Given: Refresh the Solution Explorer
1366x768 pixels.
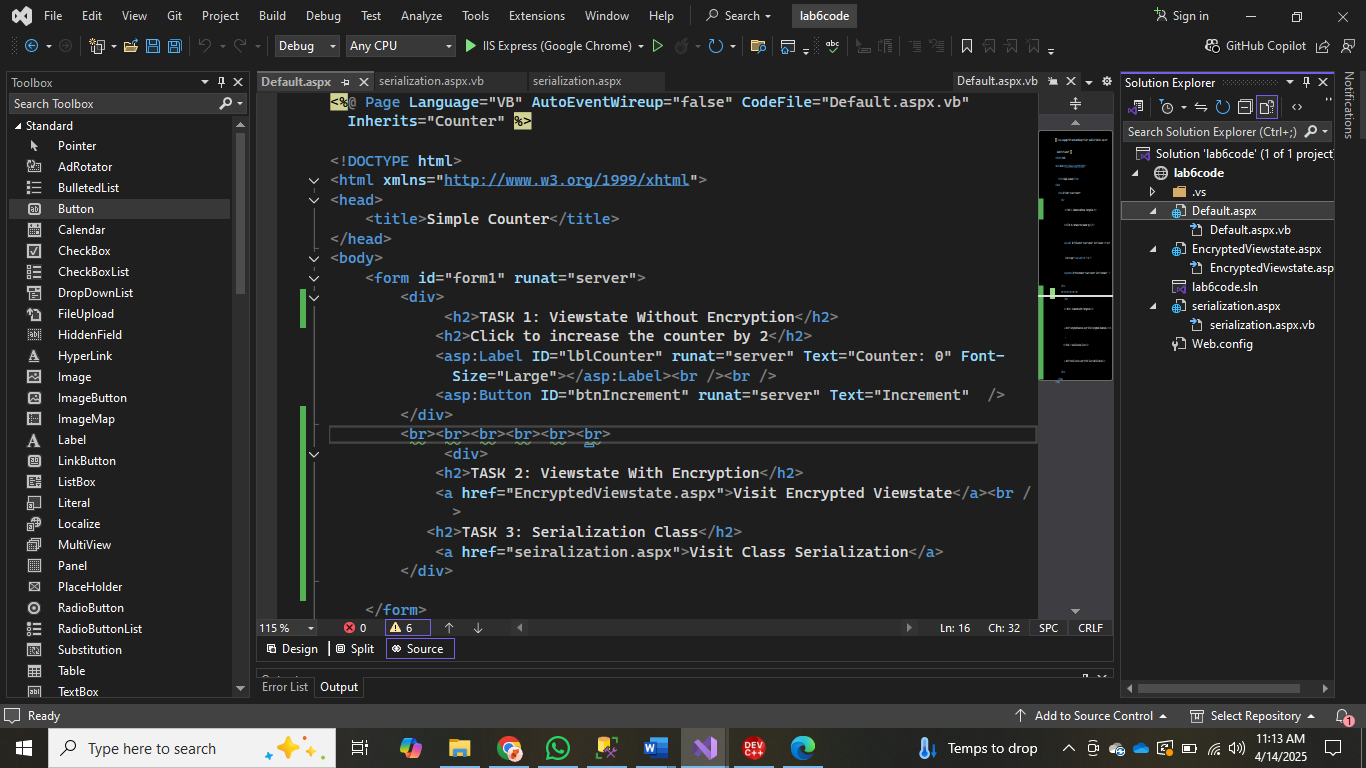Looking at the screenshot, I should pyautogui.click(x=1222, y=107).
